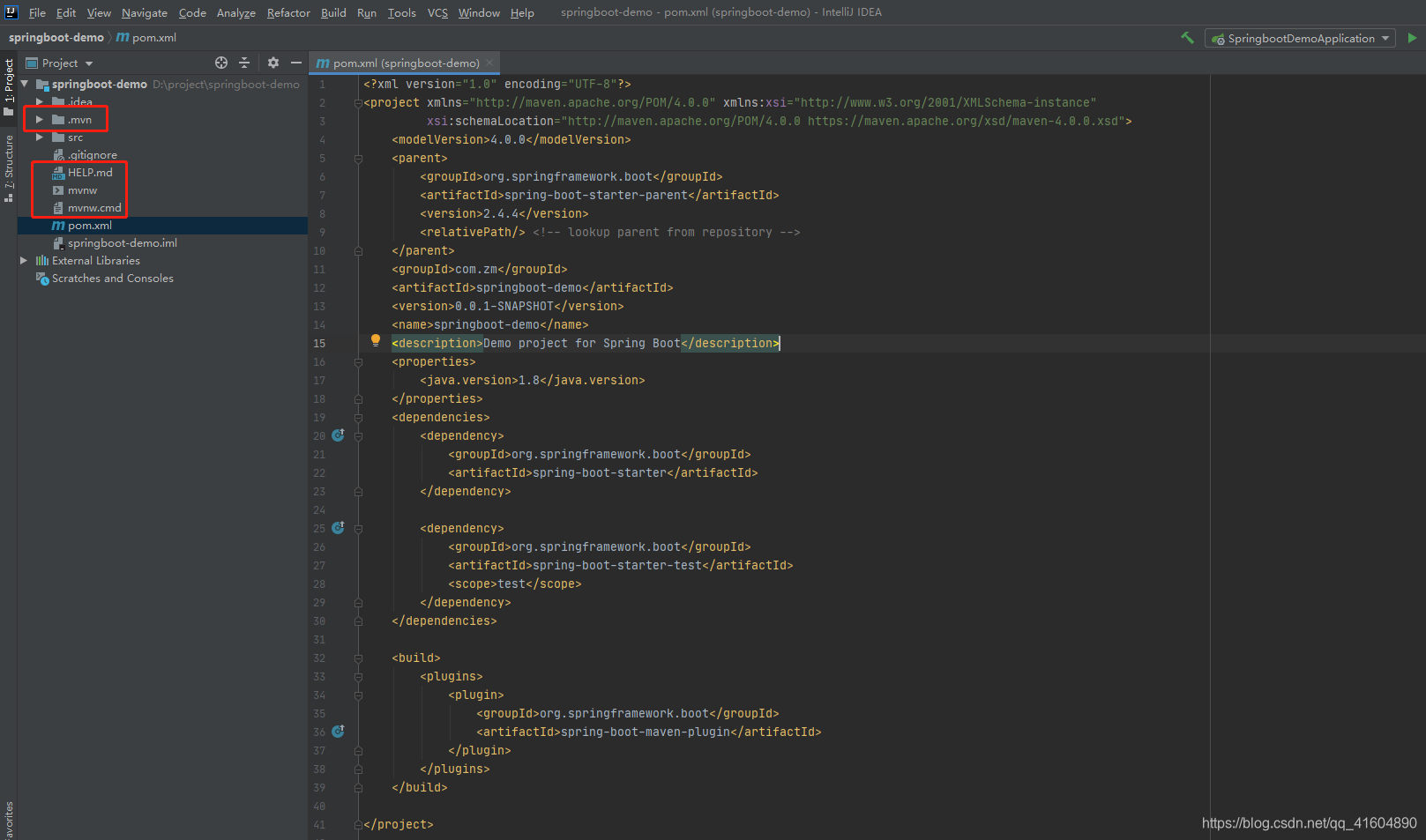Select the pom.xml (springboot-demo) tab

click(406, 63)
